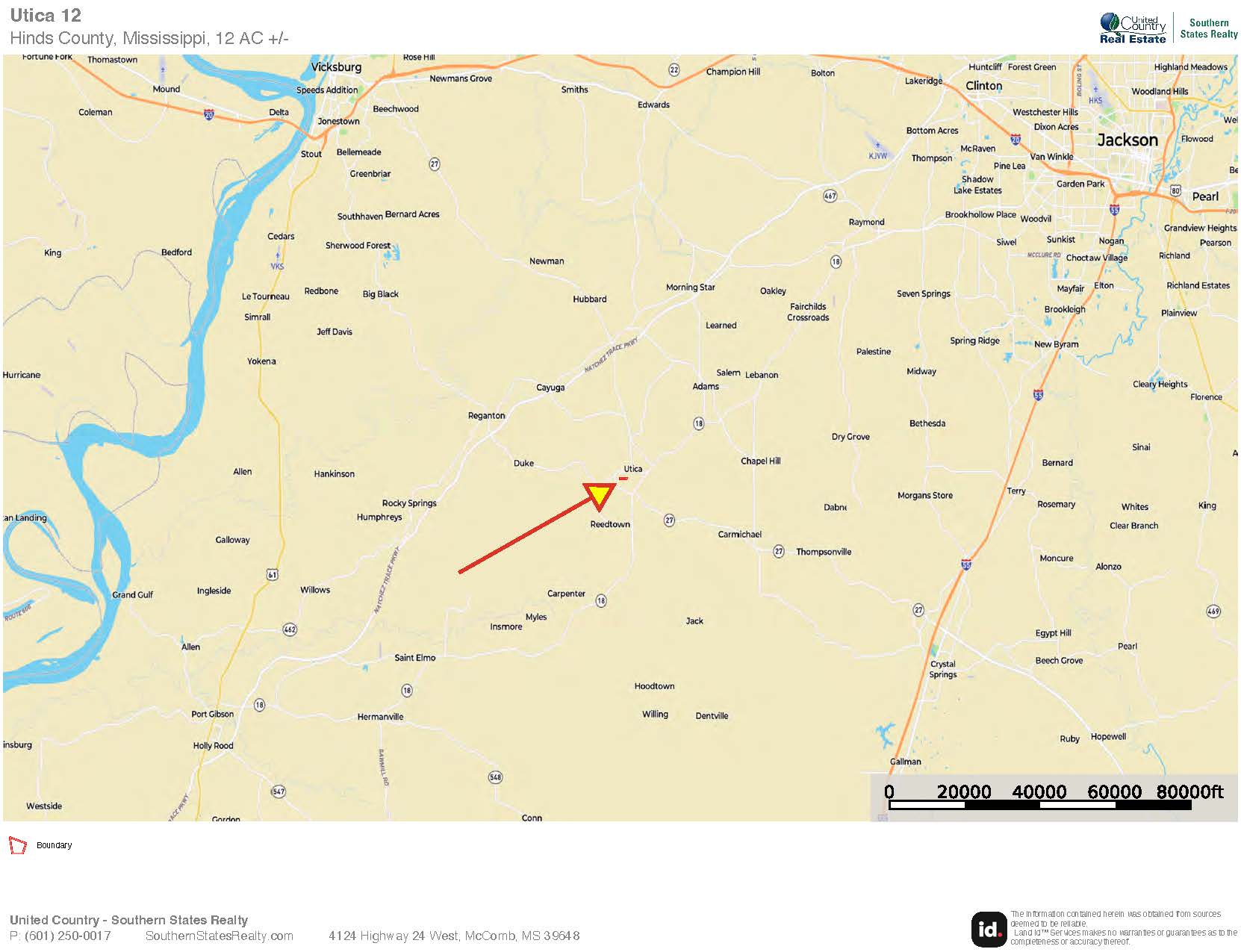1241x952 pixels.
Task: Open the SouthernStatesRealty.com link
Action: click(220, 936)
